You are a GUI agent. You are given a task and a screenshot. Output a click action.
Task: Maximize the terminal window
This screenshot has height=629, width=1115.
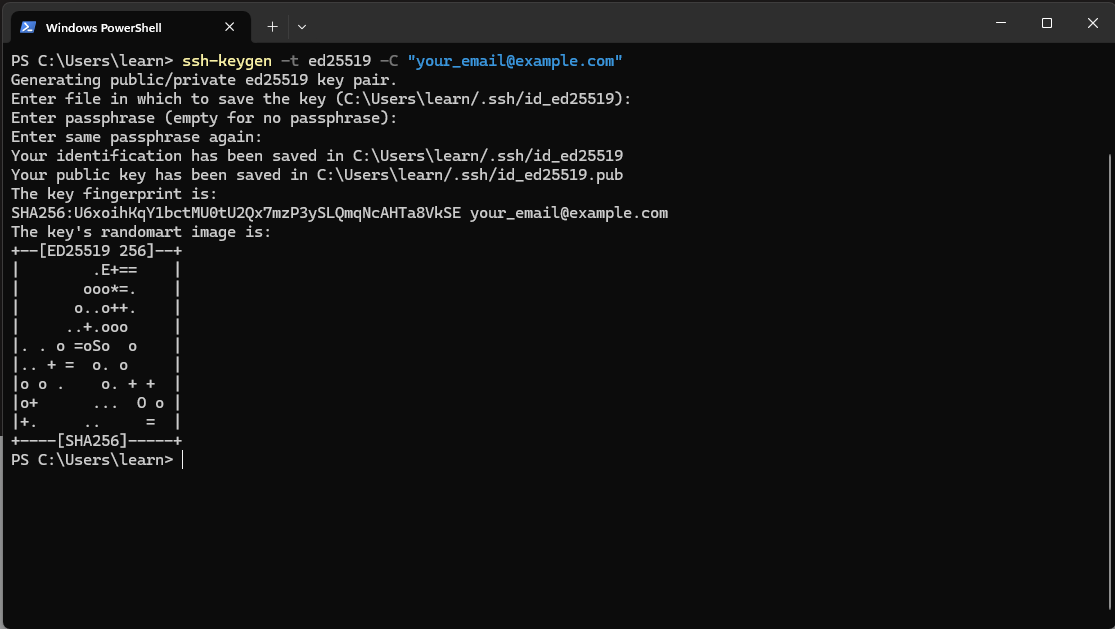(x=1046, y=22)
